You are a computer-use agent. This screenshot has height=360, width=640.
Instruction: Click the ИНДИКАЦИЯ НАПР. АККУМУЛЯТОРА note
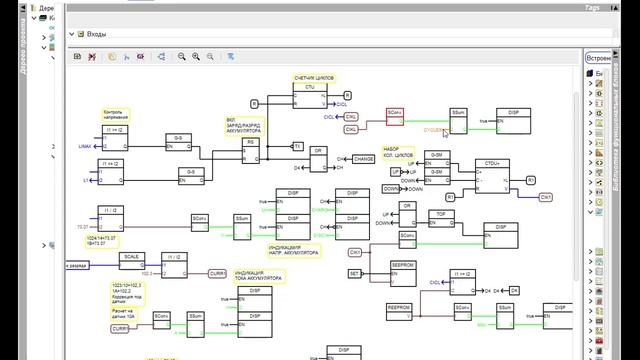294,250
